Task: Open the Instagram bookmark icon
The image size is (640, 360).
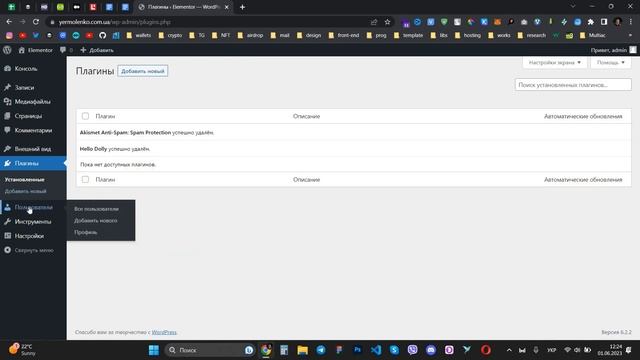Action: [9, 36]
